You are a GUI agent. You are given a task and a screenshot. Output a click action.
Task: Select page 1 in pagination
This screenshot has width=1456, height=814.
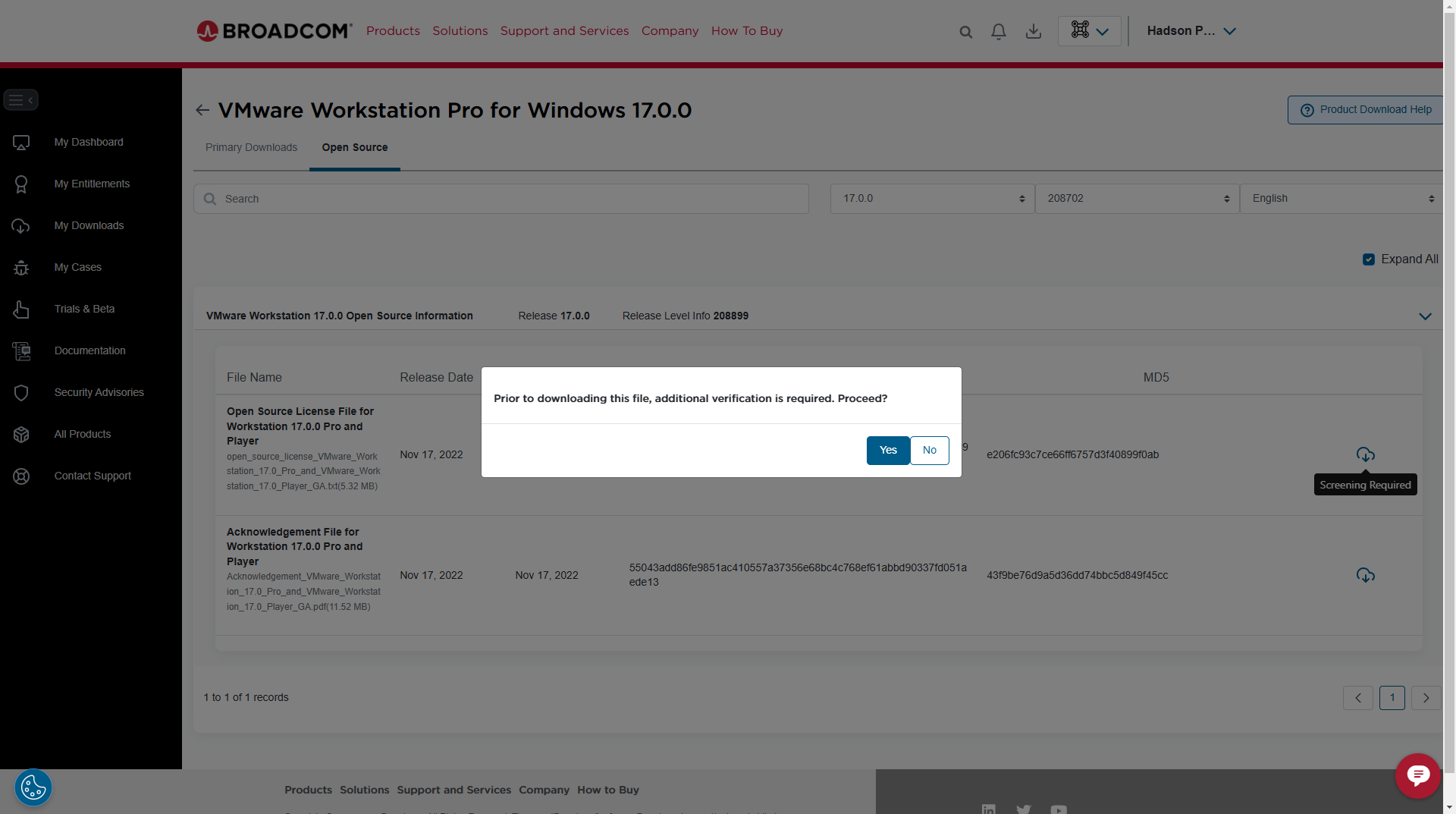point(1392,698)
